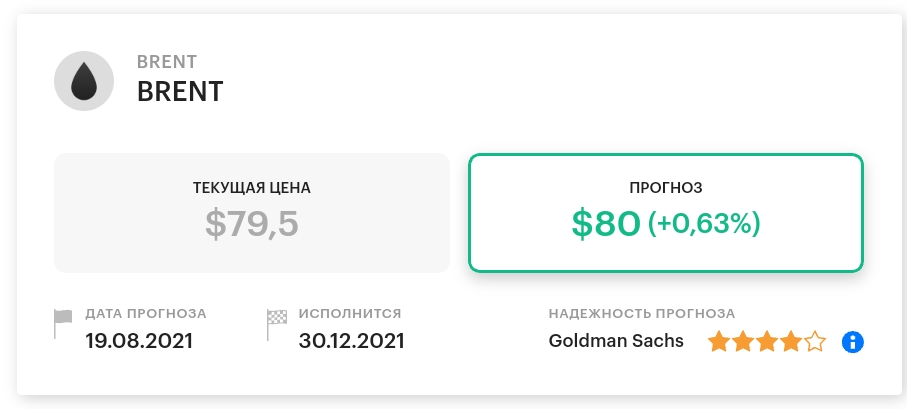The image size is (907, 409).
Task: Click the +0,63% growth percentage
Action: click(703, 224)
